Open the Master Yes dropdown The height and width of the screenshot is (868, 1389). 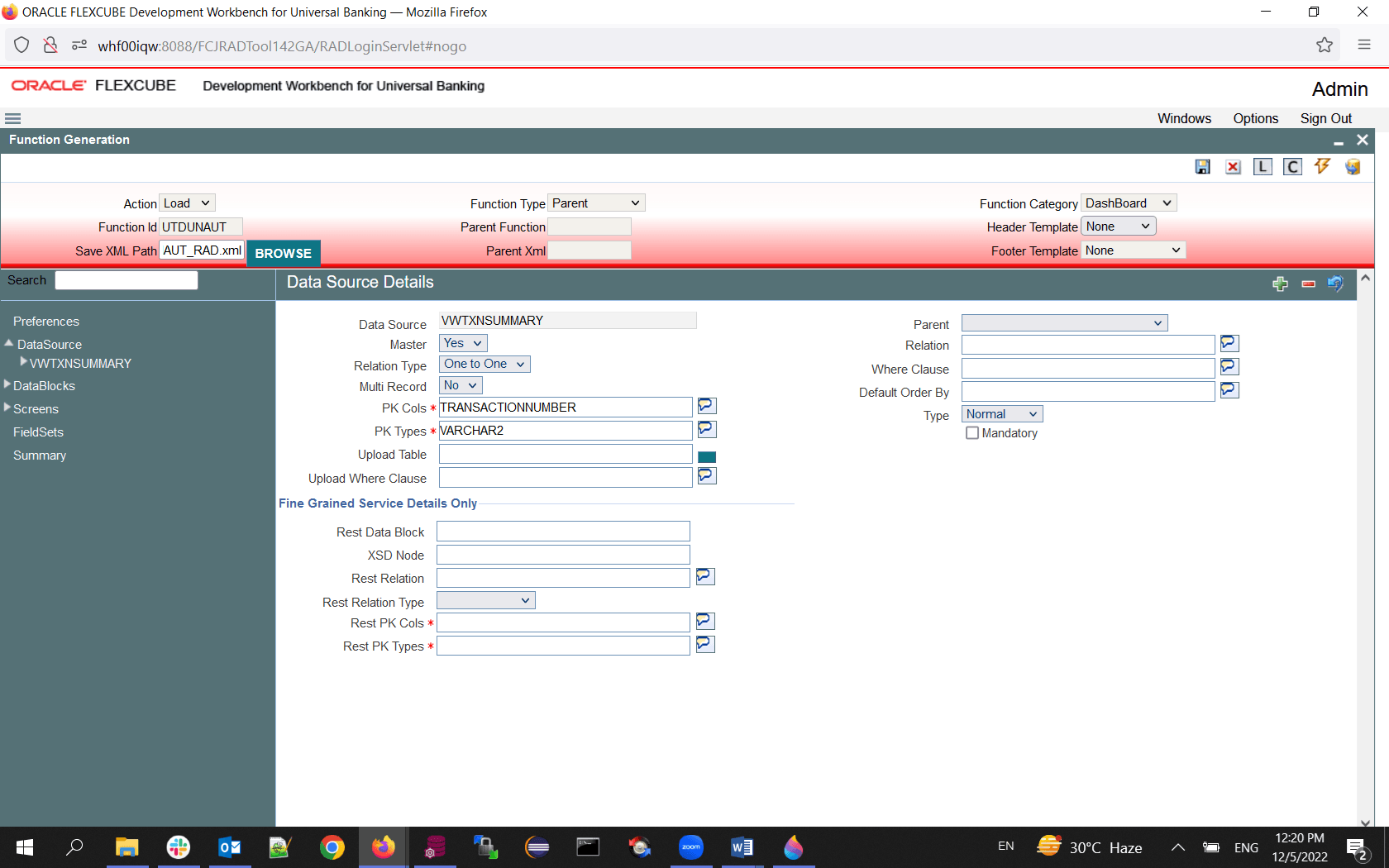463,343
